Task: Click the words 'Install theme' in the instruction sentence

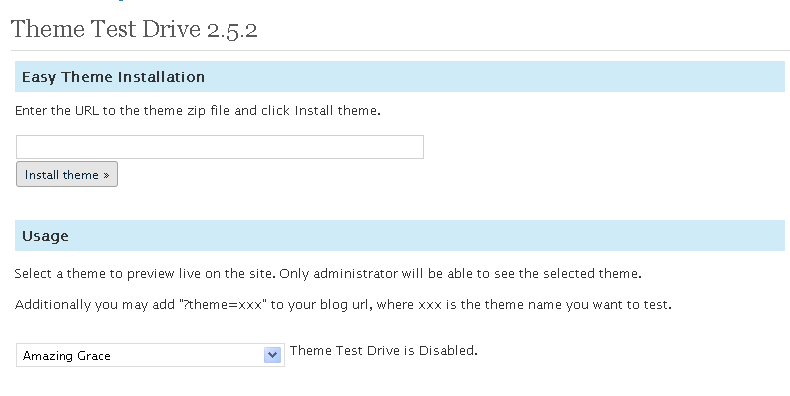Action: click(x=336, y=110)
